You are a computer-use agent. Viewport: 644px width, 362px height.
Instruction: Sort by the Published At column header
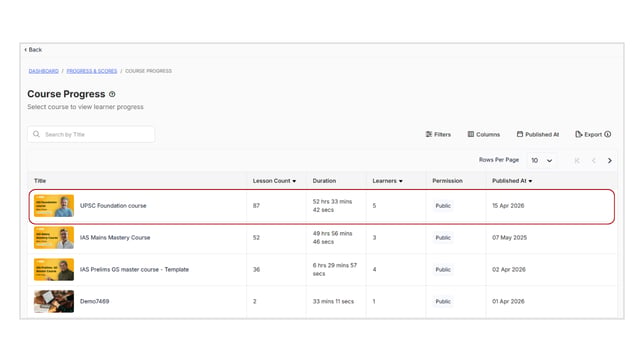512,181
